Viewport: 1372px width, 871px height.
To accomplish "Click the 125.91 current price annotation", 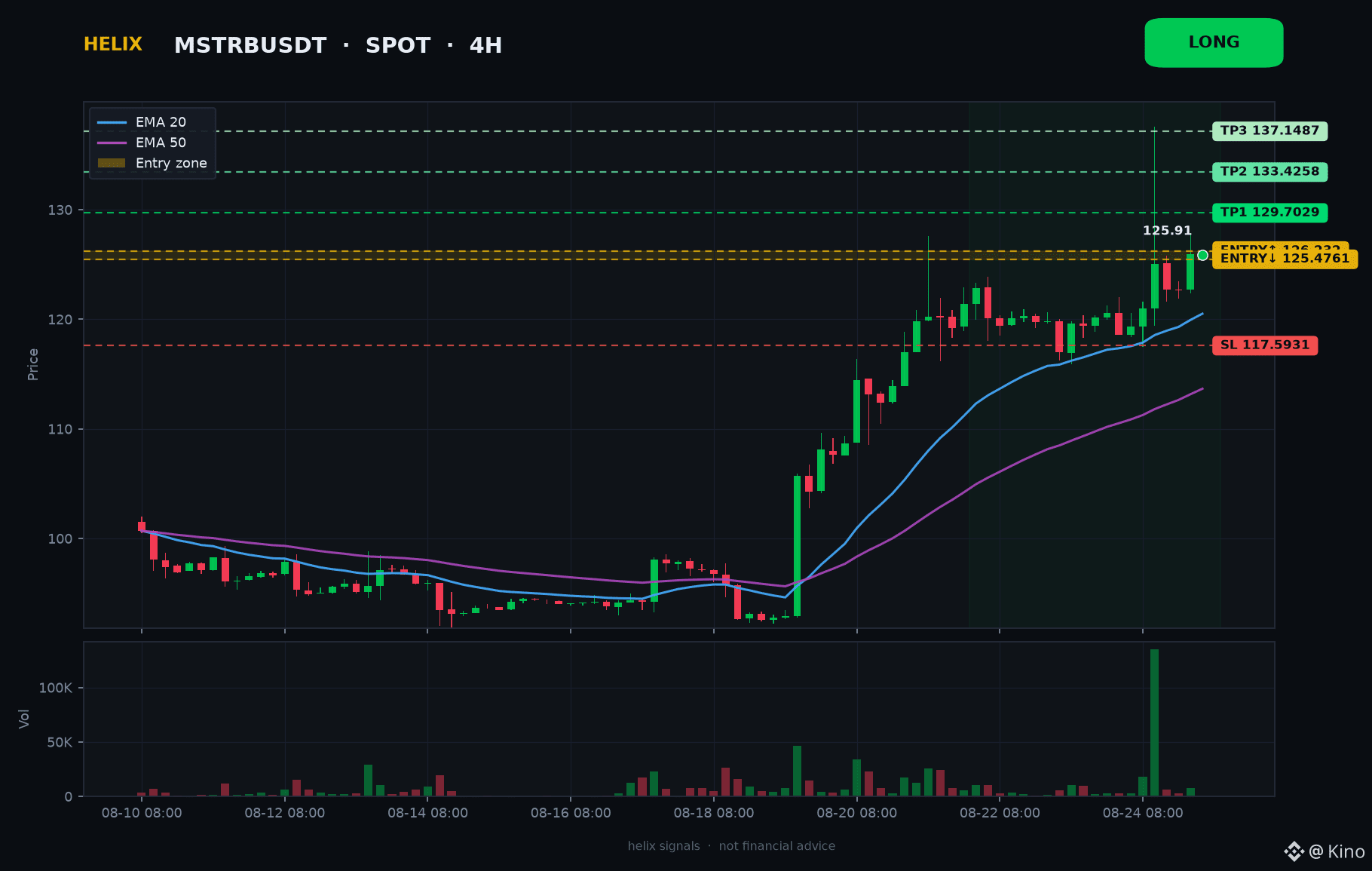I will pos(1167,231).
